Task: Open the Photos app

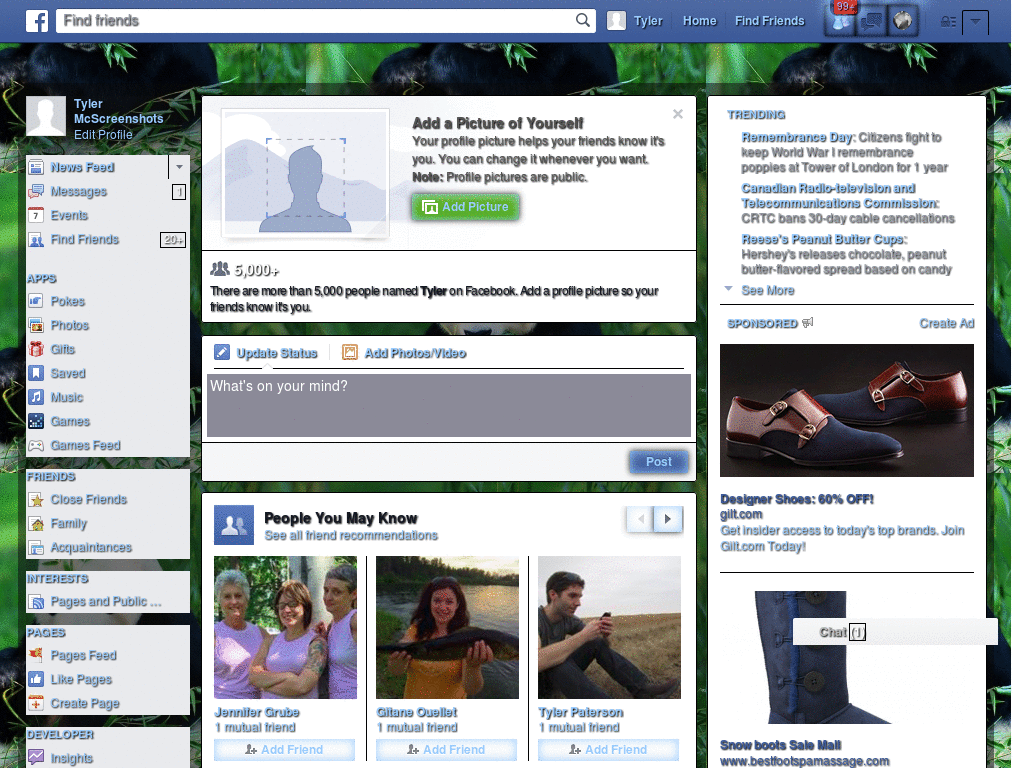Action: tap(70, 325)
